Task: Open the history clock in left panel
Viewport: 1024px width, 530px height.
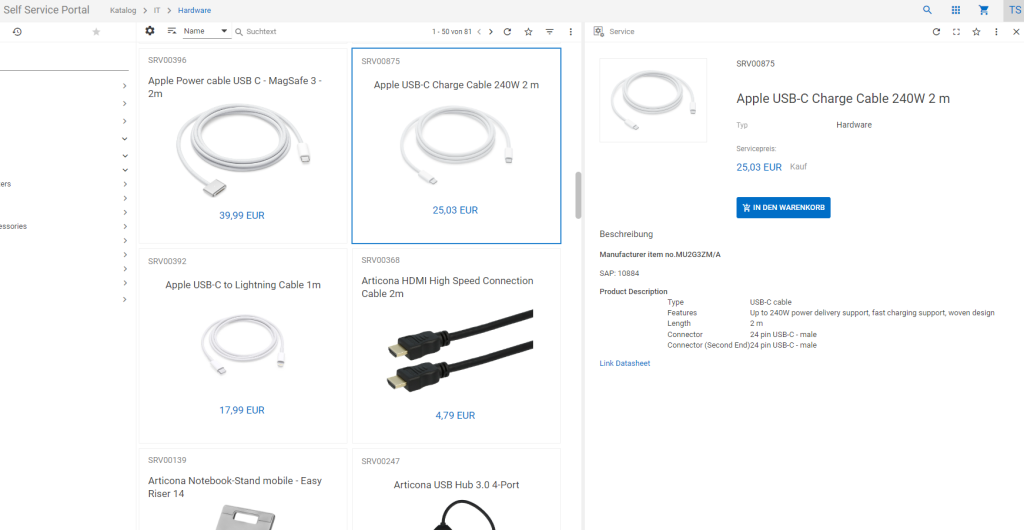Action: (17, 31)
